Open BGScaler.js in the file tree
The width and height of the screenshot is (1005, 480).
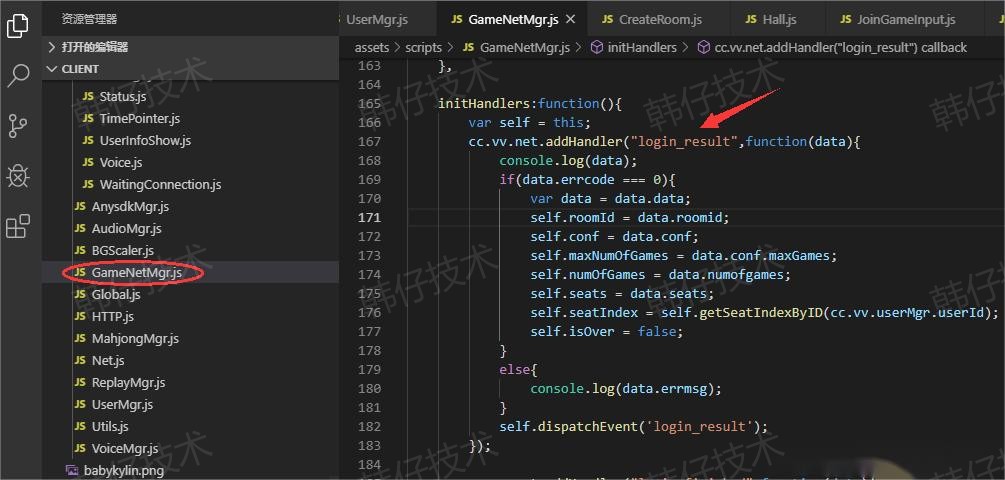(x=190, y=250)
